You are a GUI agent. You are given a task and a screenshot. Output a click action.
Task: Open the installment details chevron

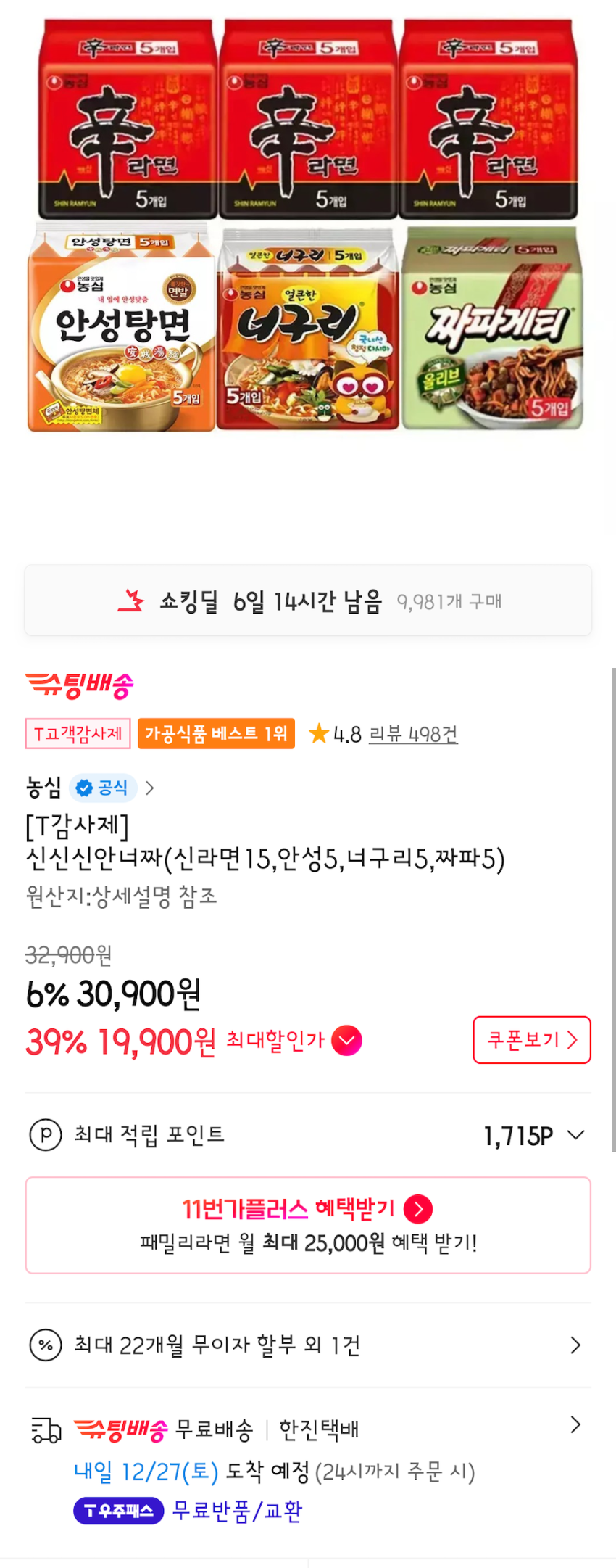(575, 1345)
